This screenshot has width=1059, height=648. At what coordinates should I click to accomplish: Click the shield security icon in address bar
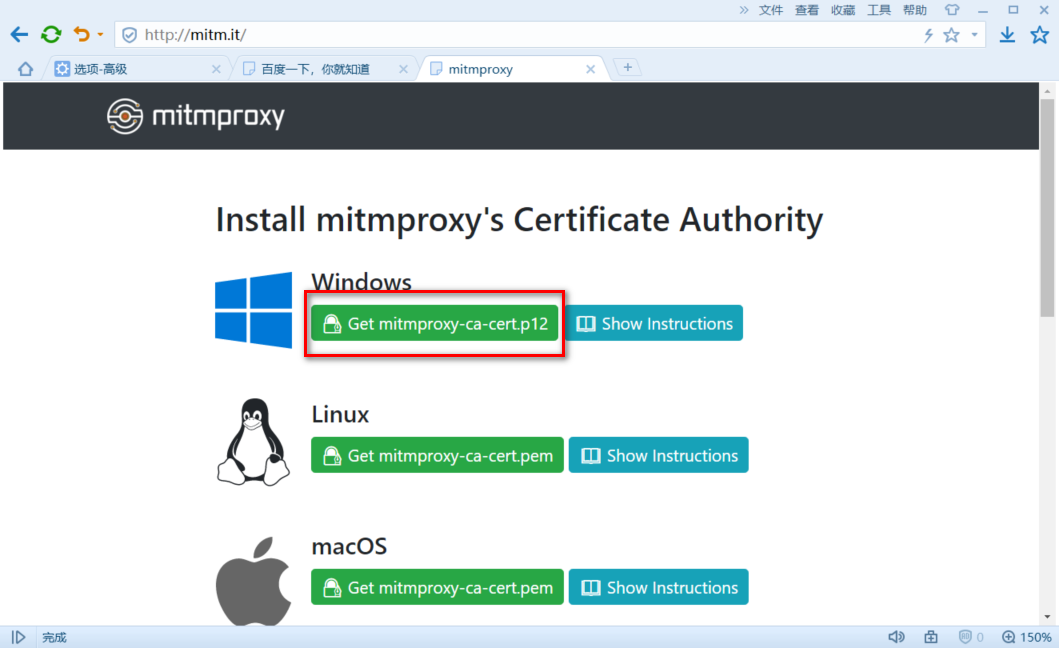[130, 35]
